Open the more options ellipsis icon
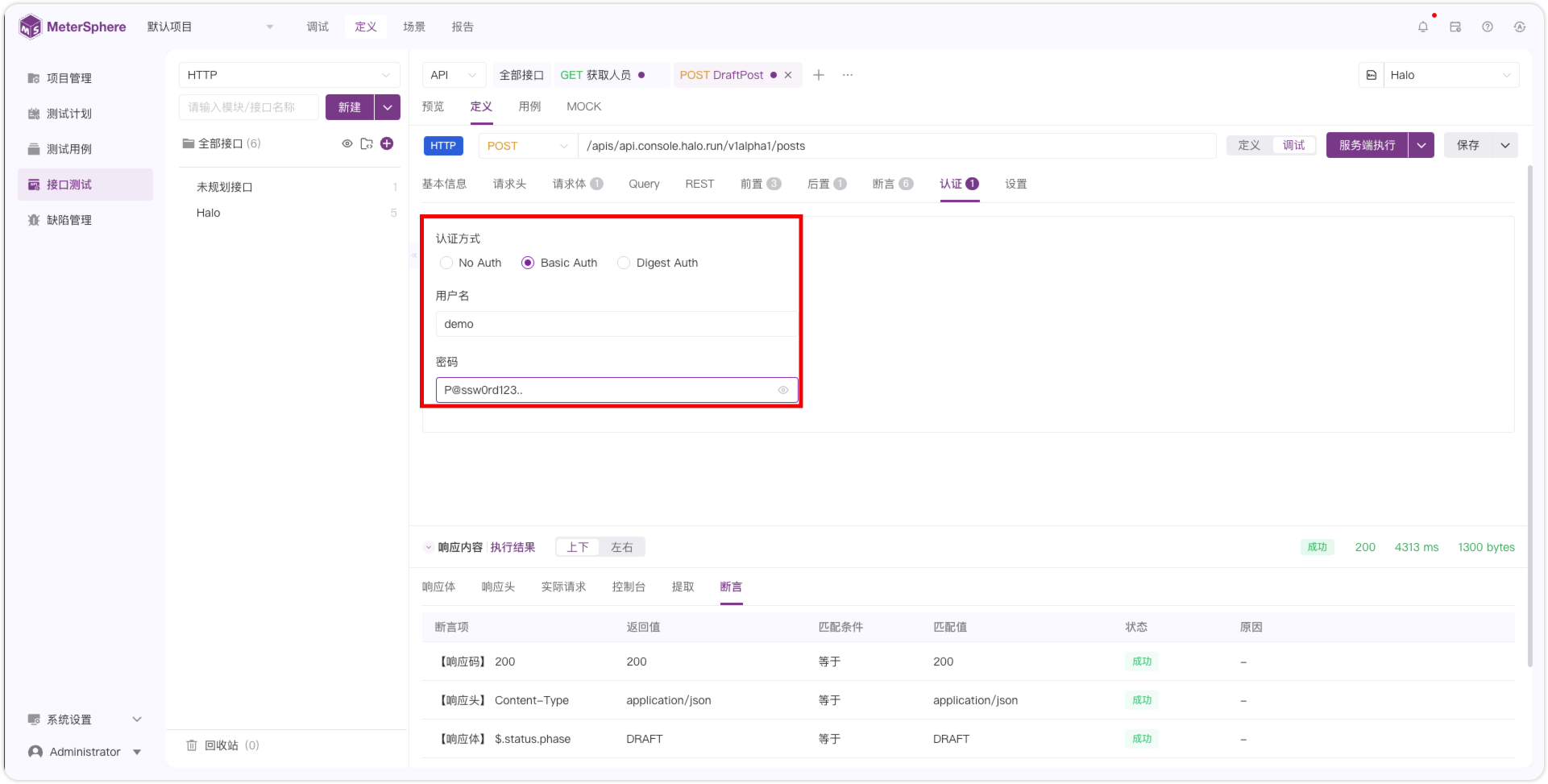 [848, 75]
